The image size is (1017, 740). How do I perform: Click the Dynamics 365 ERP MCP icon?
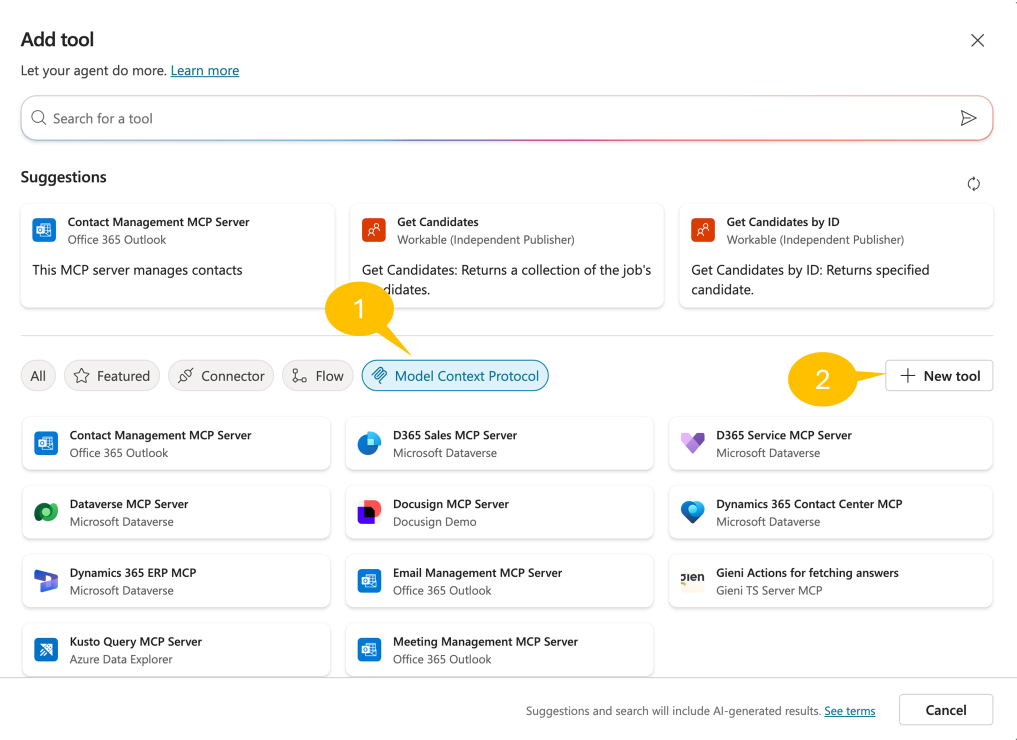click(x=46, y=581)
